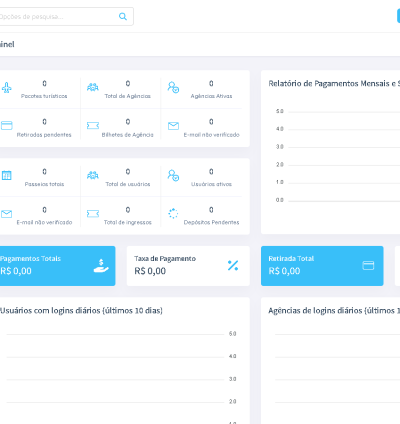Click the Total de usuários group icon
The image size is (400, 424).
(x=93, y=175)
